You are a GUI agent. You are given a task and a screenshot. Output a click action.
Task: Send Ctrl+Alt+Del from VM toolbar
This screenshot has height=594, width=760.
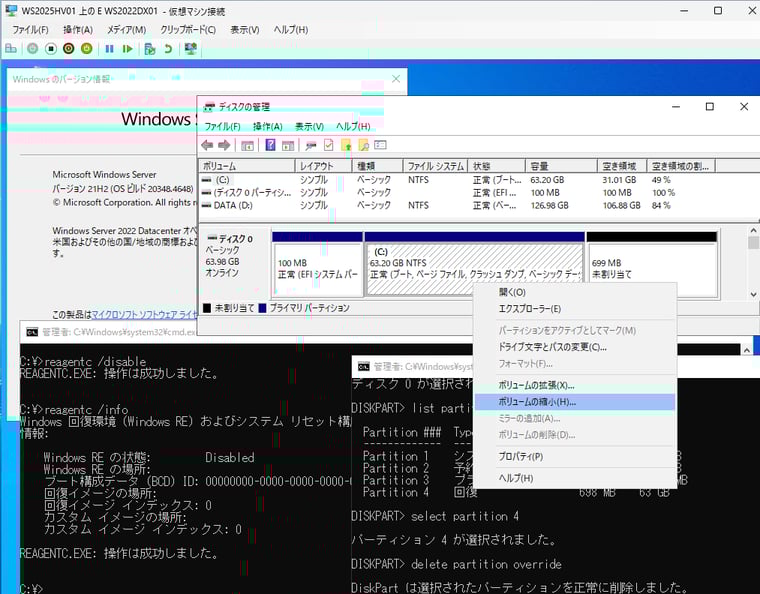click(x=11, y=48)
